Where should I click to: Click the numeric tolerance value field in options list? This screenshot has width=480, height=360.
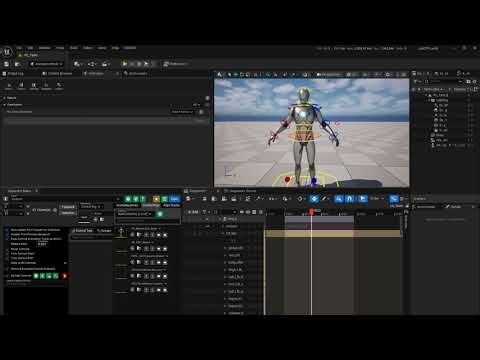[42, 244]
